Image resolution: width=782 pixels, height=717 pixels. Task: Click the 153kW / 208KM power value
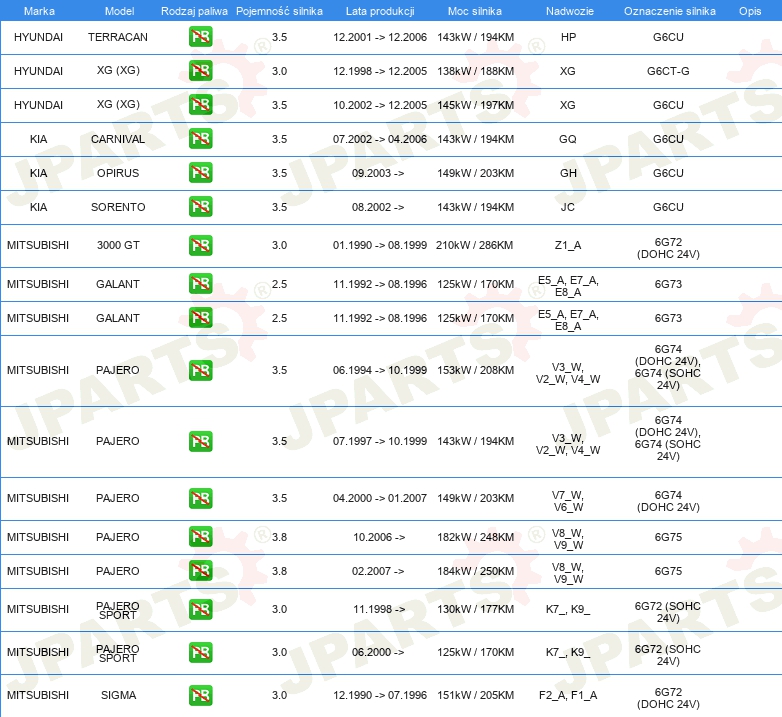475,370
